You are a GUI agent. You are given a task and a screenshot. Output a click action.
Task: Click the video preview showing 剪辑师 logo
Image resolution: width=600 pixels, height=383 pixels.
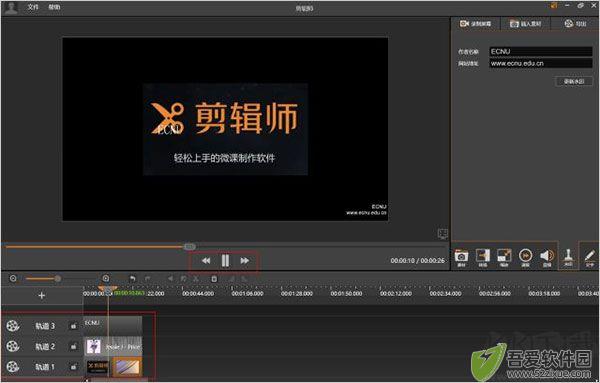click(225, 129)
